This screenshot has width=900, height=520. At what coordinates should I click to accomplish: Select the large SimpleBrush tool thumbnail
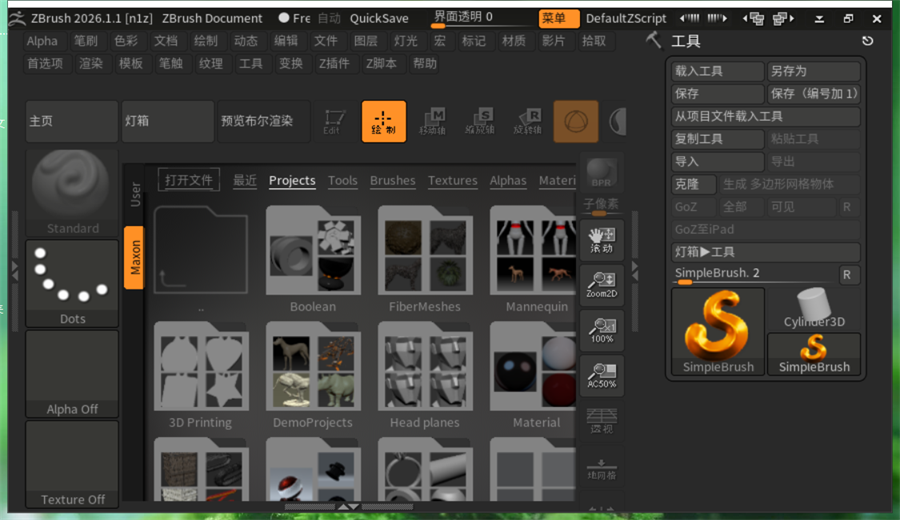tap(717, 332)
